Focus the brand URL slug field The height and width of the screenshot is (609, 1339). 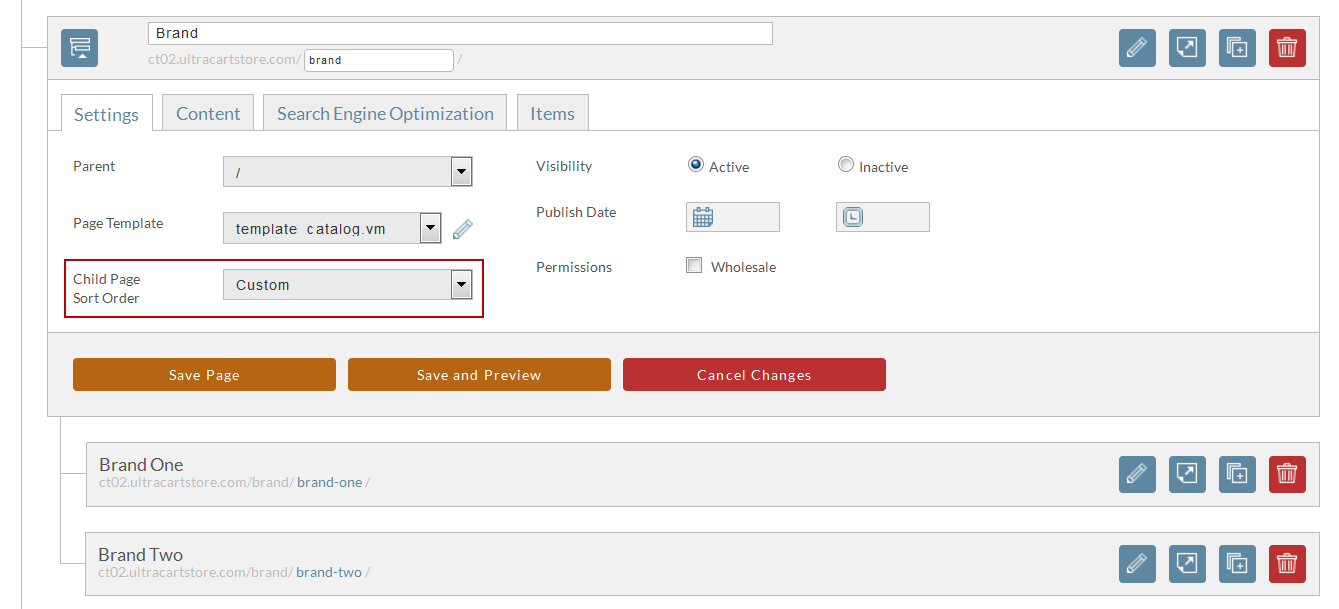[x=379, y=60]
